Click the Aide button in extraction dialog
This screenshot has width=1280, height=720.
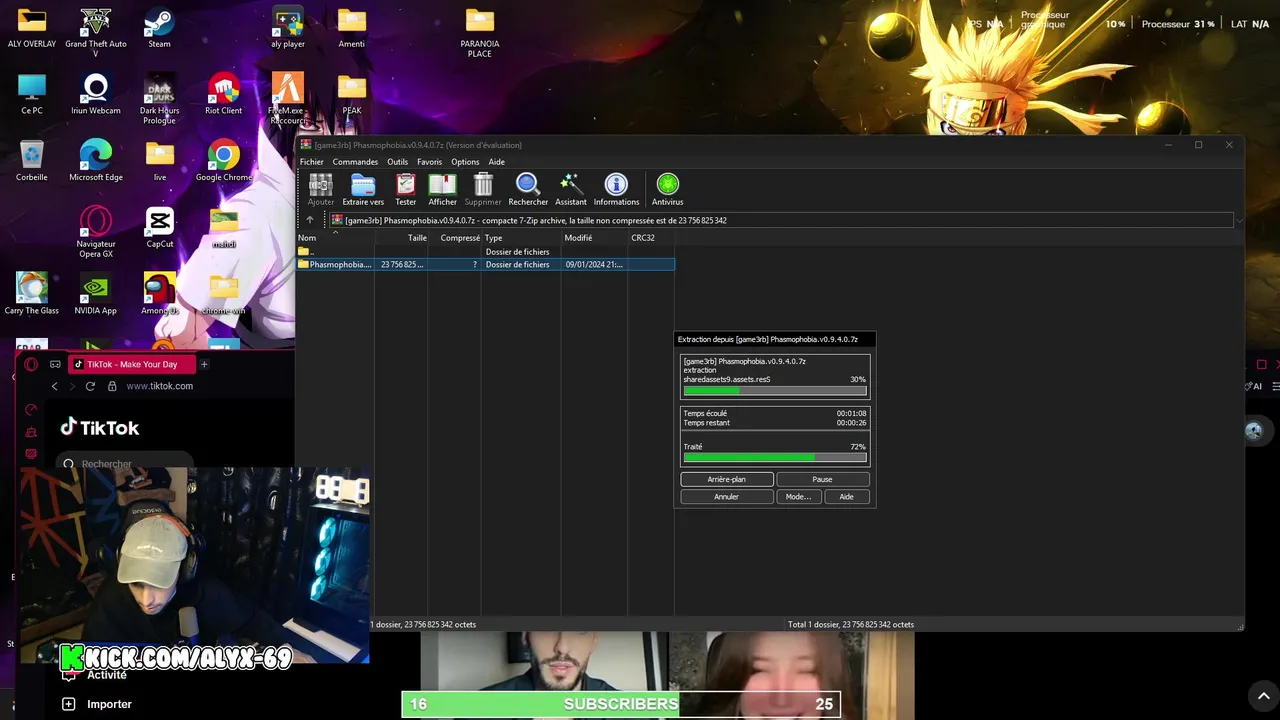[846, 497]
